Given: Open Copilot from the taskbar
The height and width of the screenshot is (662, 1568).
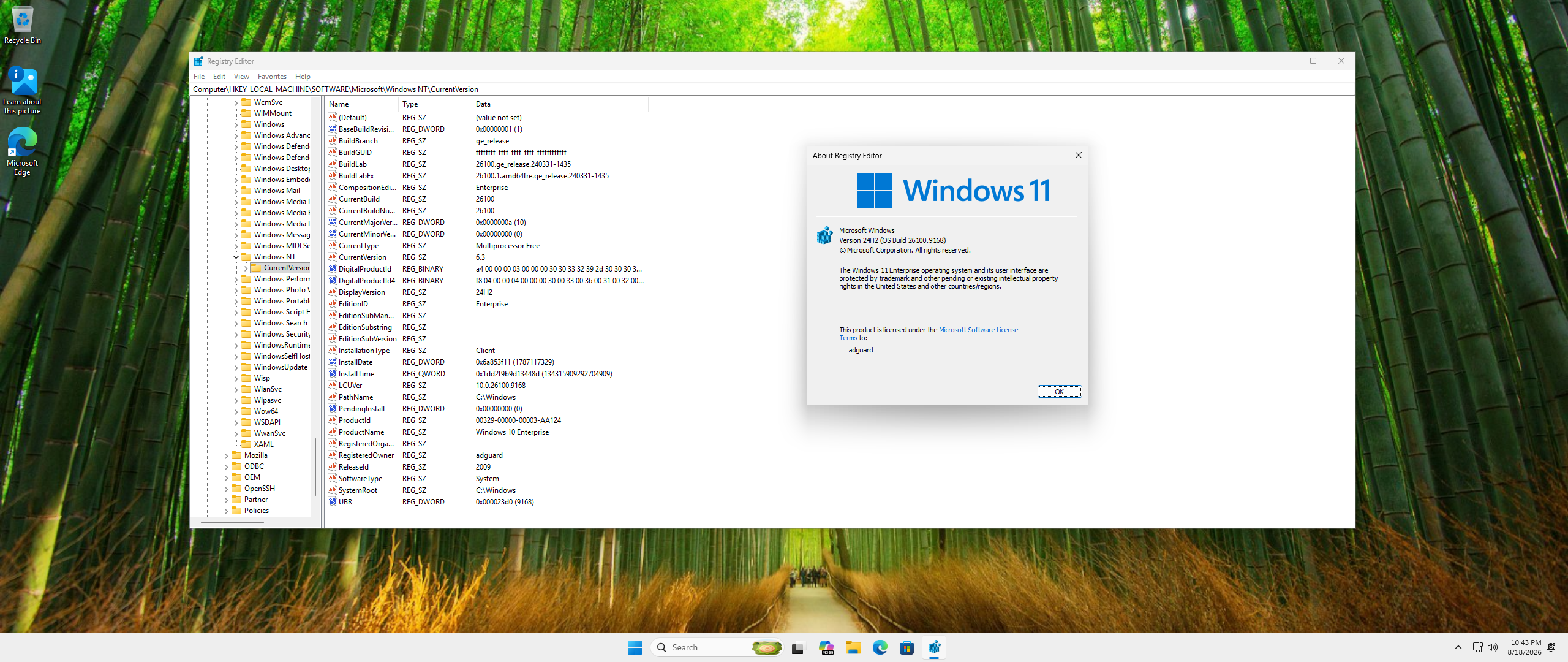Looking at the screenshot, I should (826, 647).
